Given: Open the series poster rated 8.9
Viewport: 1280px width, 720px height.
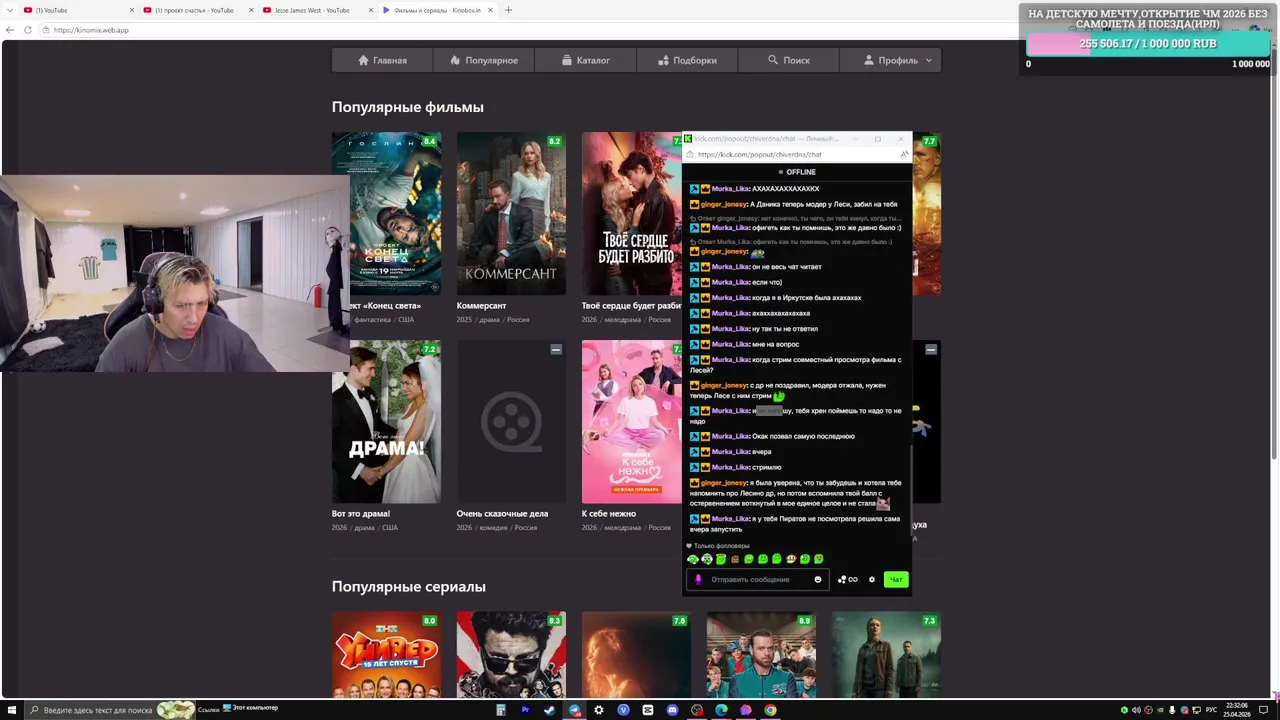Looking at the screenshot, I should pos(761,655).
